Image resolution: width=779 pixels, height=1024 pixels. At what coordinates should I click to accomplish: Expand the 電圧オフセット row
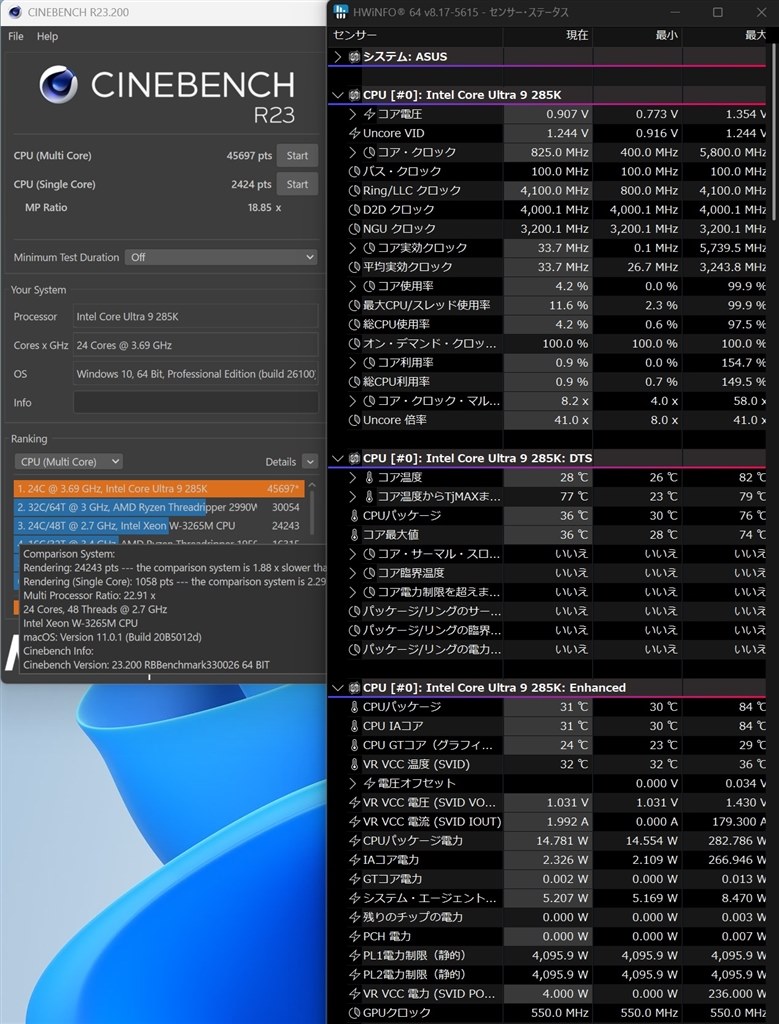(353, 783)
